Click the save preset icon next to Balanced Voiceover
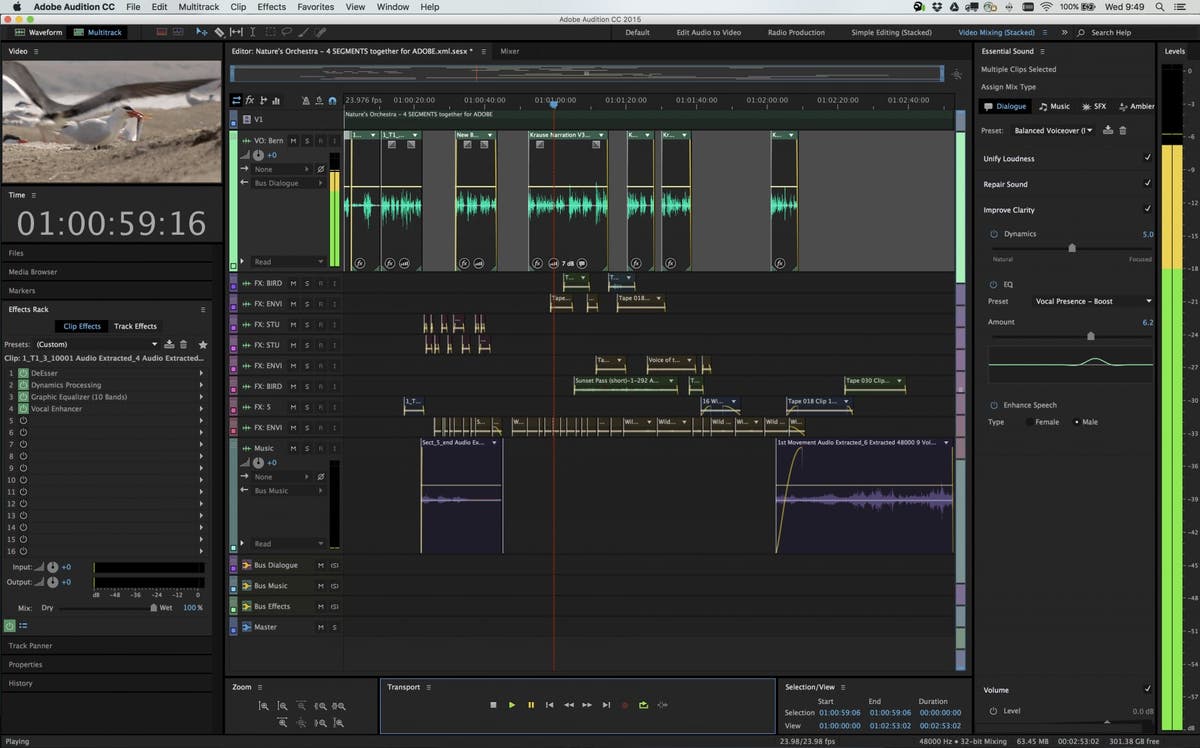Image resolution: width=1200 pixels, height=748 pixels. pyautogui.click(x=1108, y=130)
